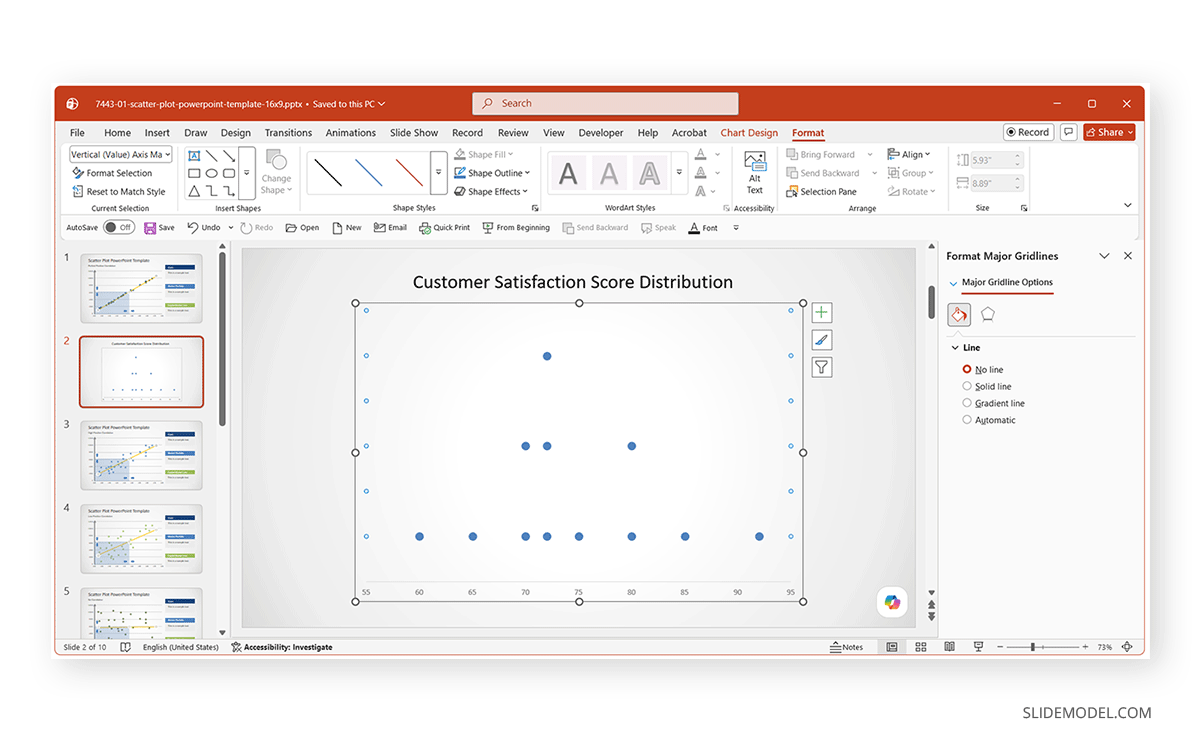Switch to the Developer tab

(601, 133)
